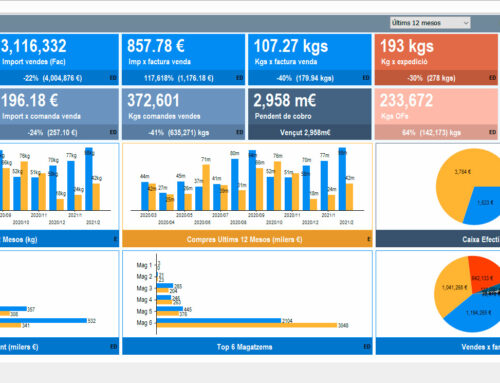Click the 'Mag 2' axis label

pyautogui.click(x=144, y=276)
